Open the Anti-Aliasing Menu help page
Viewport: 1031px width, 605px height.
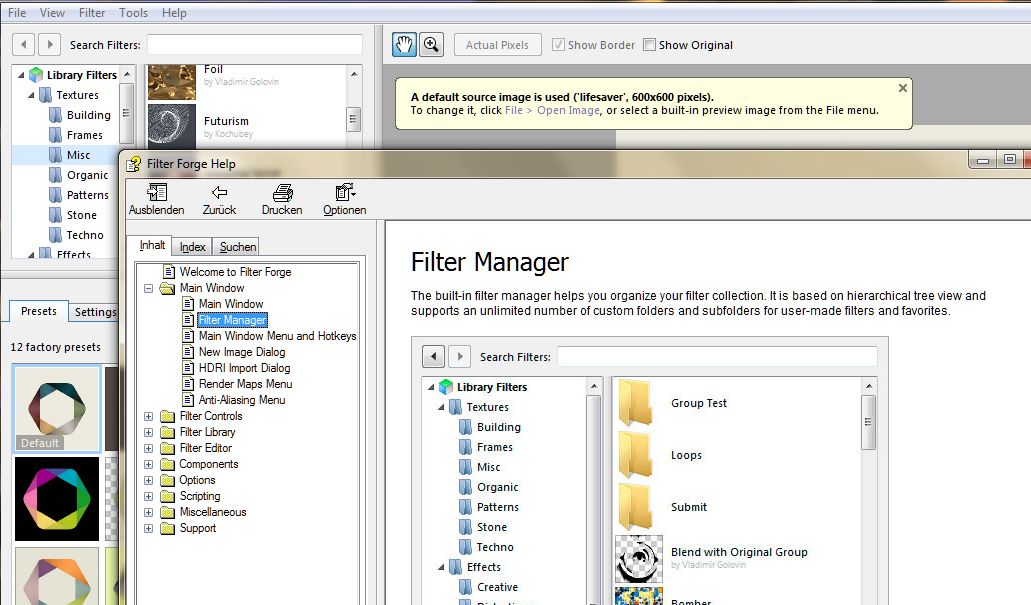242,400
